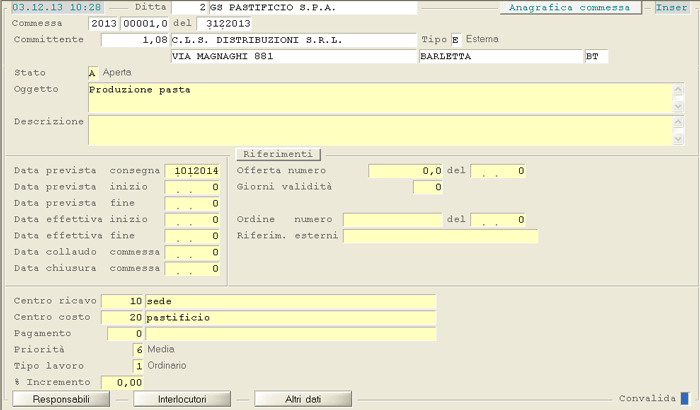Click the % Incremento field

coord(122,382)
